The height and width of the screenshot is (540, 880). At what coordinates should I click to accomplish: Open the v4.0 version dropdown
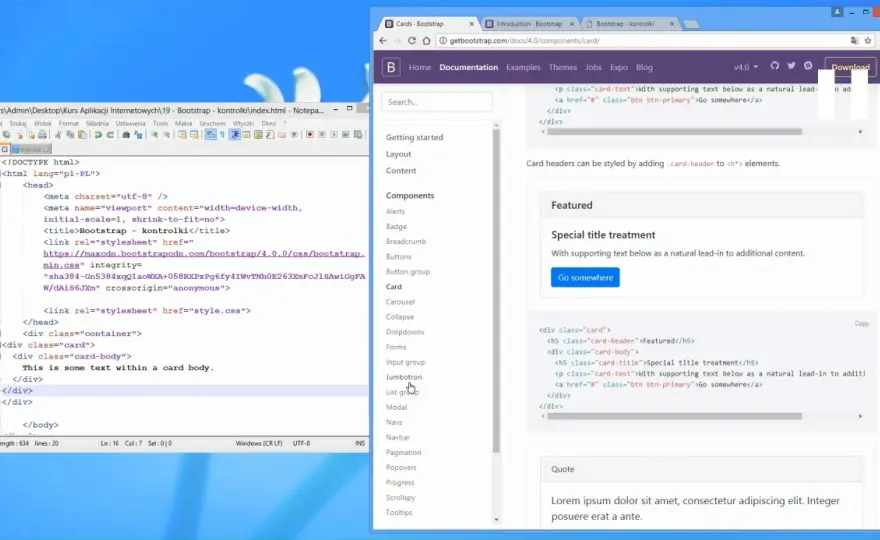[745, 67]
